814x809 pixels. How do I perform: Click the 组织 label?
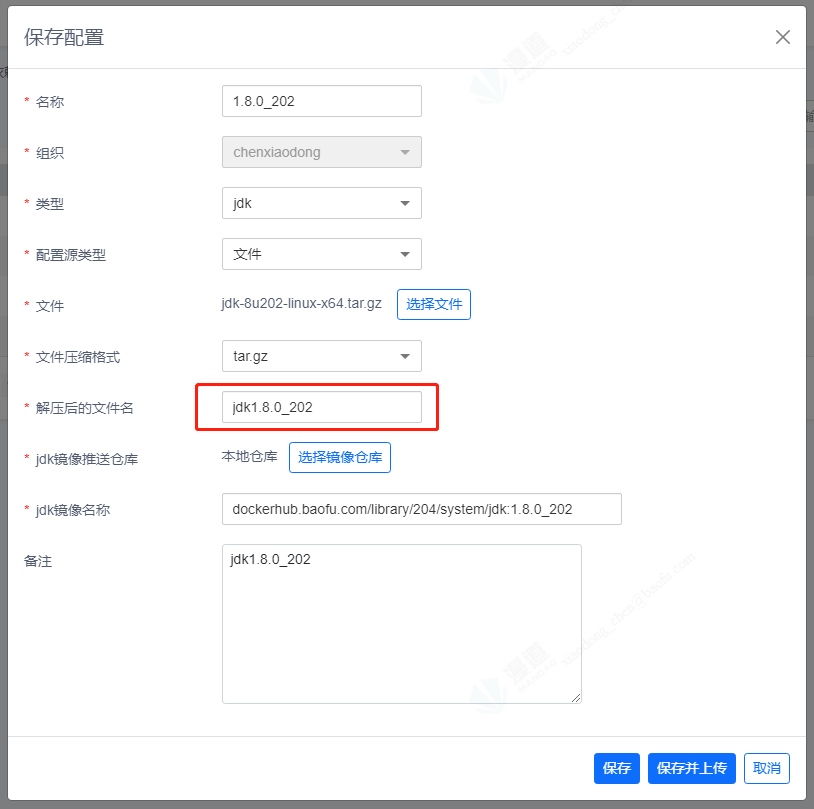49,153
